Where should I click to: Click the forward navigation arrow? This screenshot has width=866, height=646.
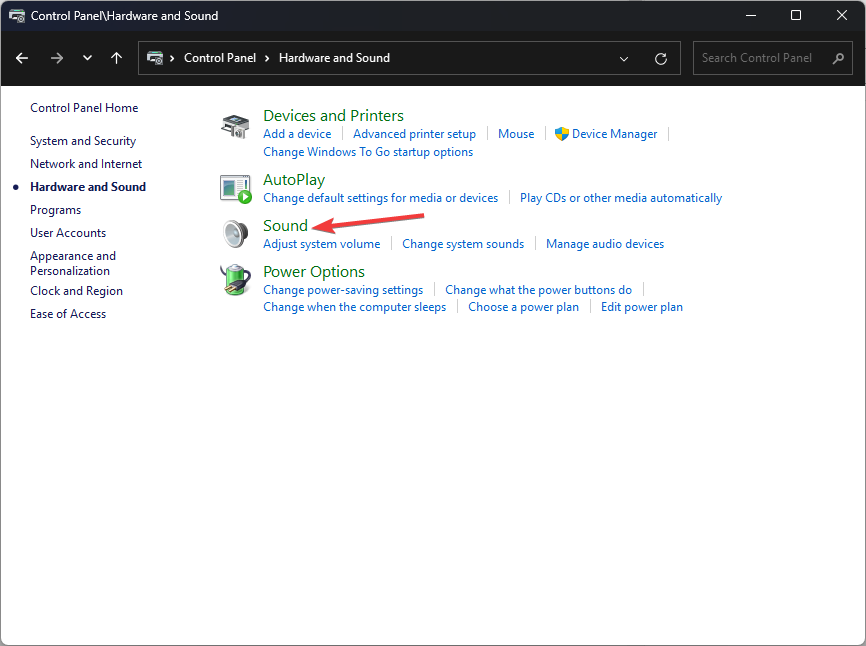pos(56,58)
